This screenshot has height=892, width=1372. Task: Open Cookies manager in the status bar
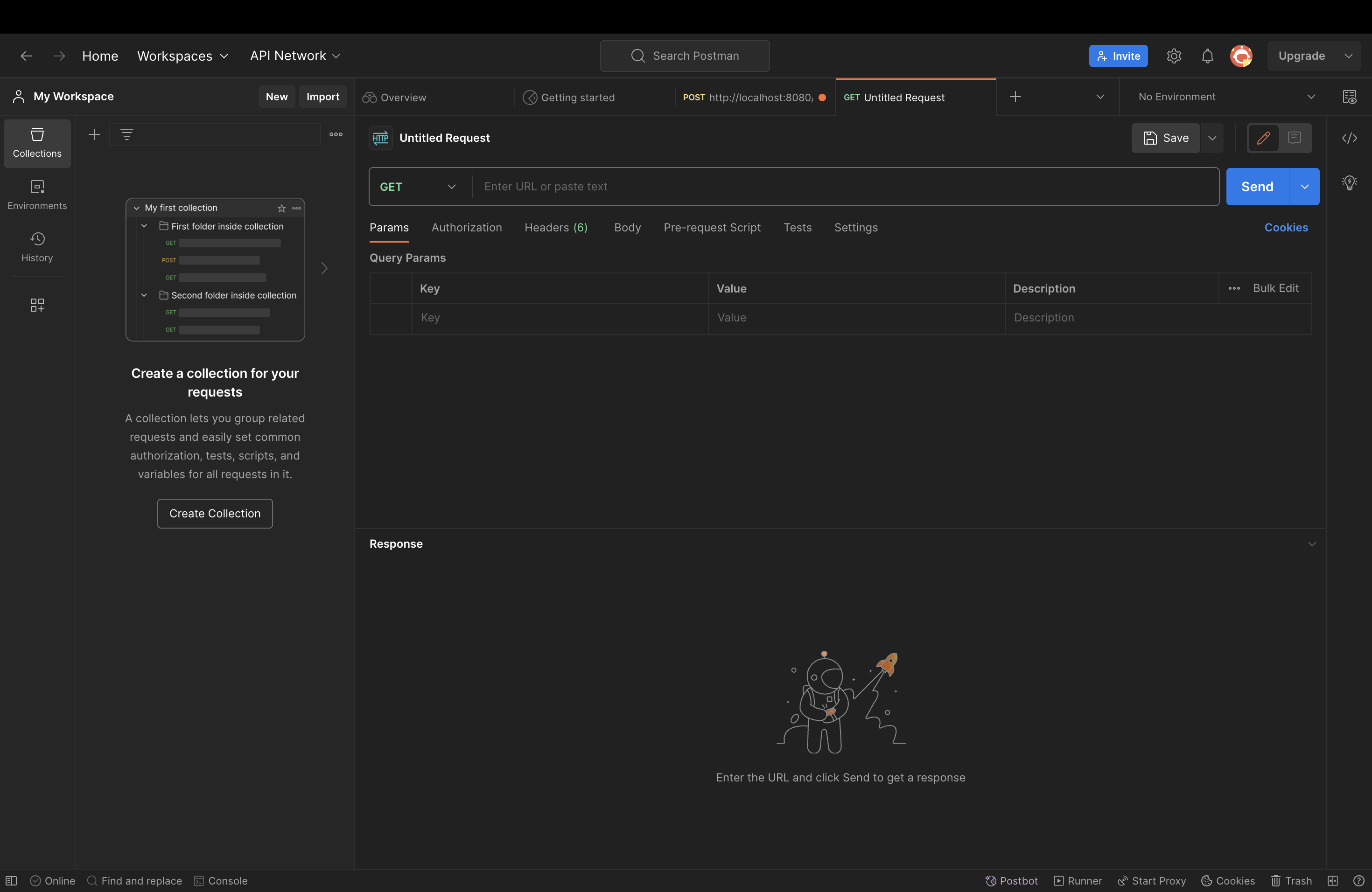point(1228,880)
